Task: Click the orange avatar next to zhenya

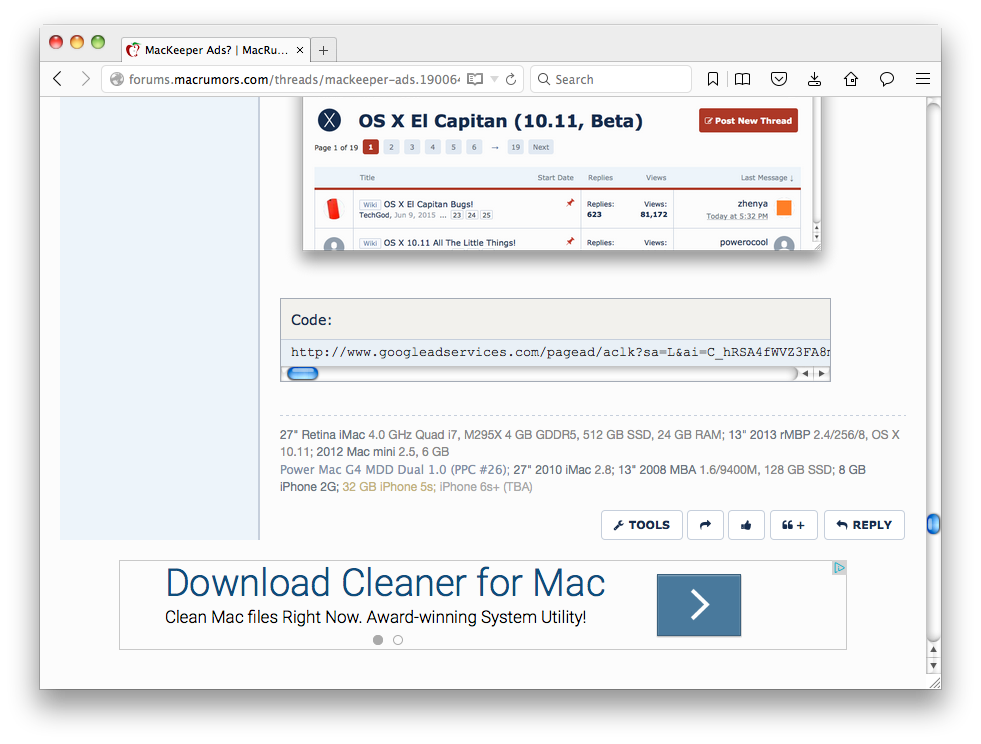Action: click(784, 208)
